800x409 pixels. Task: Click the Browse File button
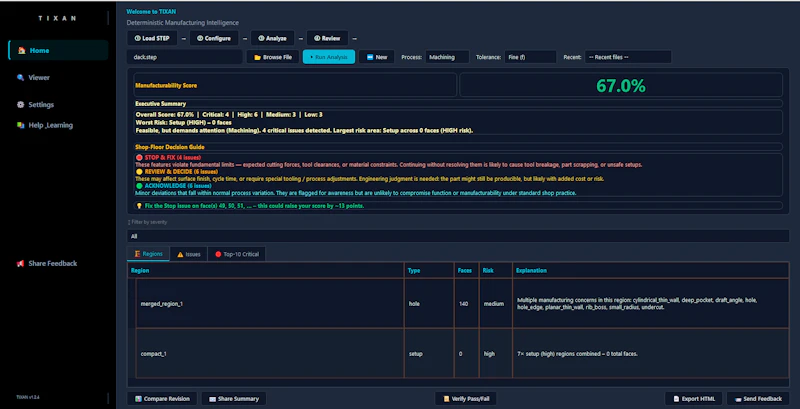tap(272, 57)
